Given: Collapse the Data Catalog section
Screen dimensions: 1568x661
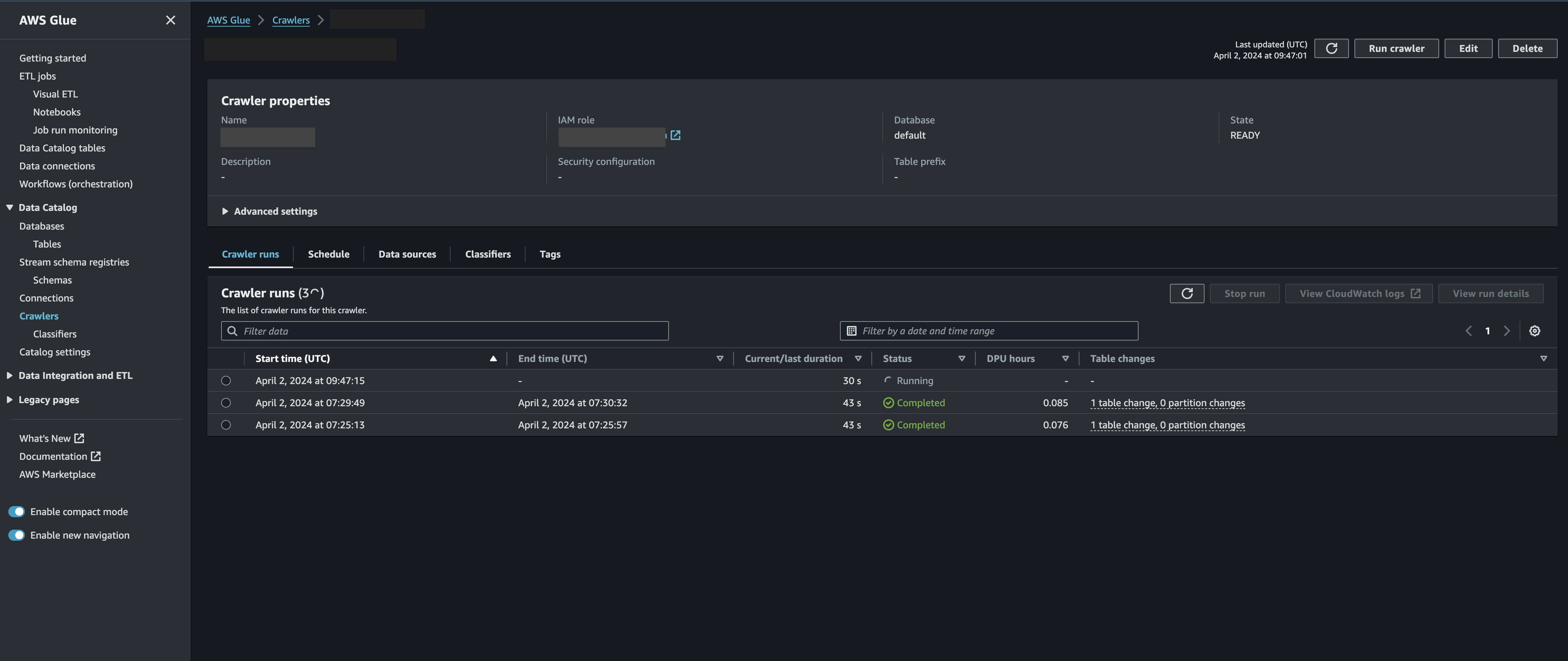Looking at the screenshot, I should [10, 208].
